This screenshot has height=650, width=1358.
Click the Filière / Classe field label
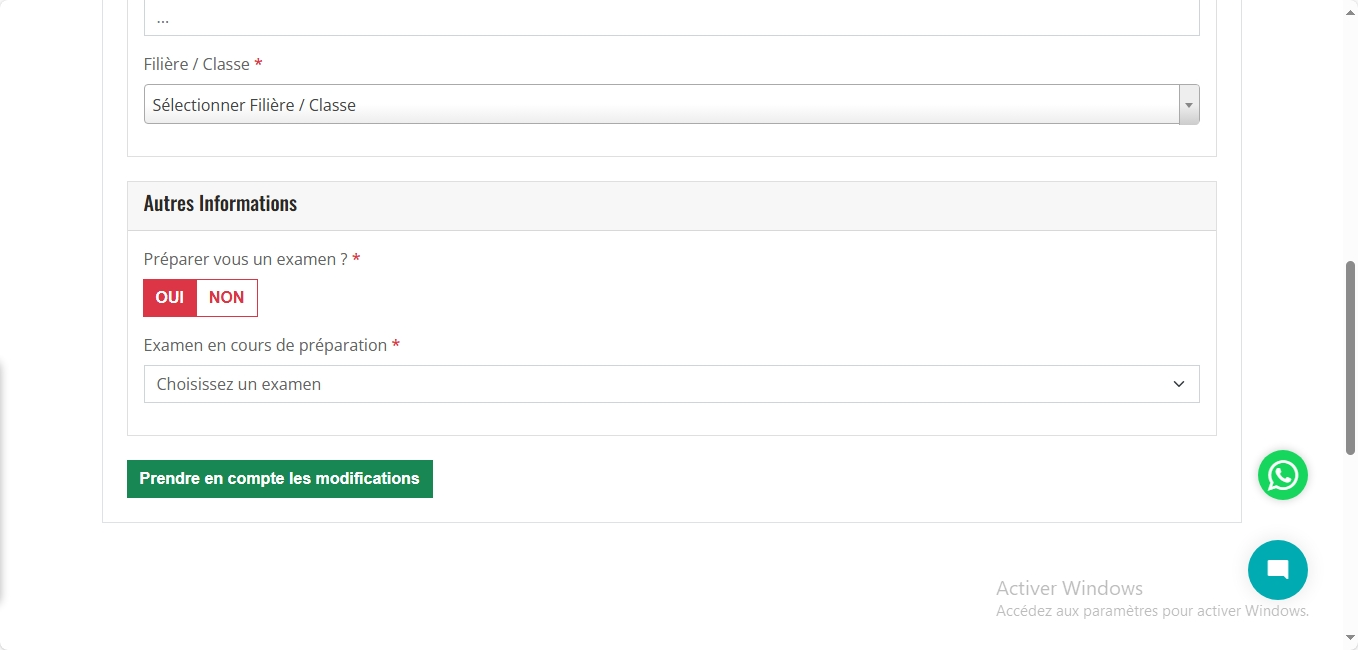(x=196, y=64)
